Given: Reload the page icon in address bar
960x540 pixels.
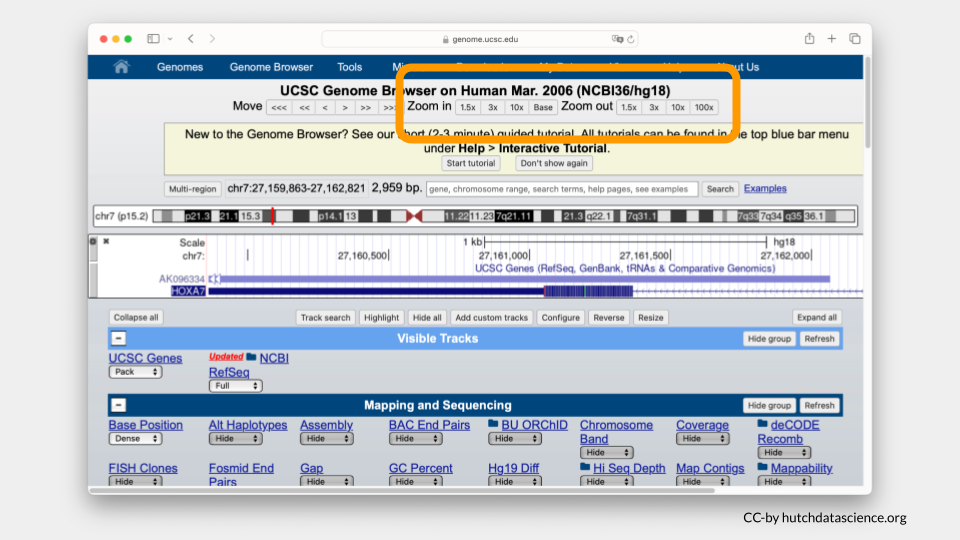Looking at the screenshot, I should pos(631,39).
